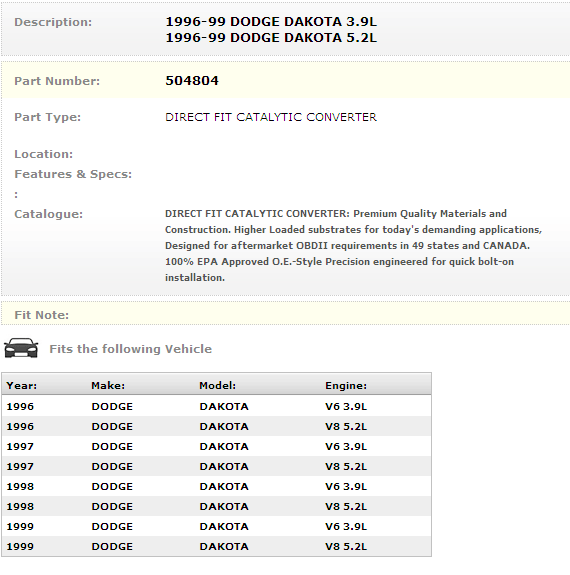Click V8 5.2L engine in the 1999 row
This screenshot has width=570, height=575.
pyautogui.click(x=346, y=546)
